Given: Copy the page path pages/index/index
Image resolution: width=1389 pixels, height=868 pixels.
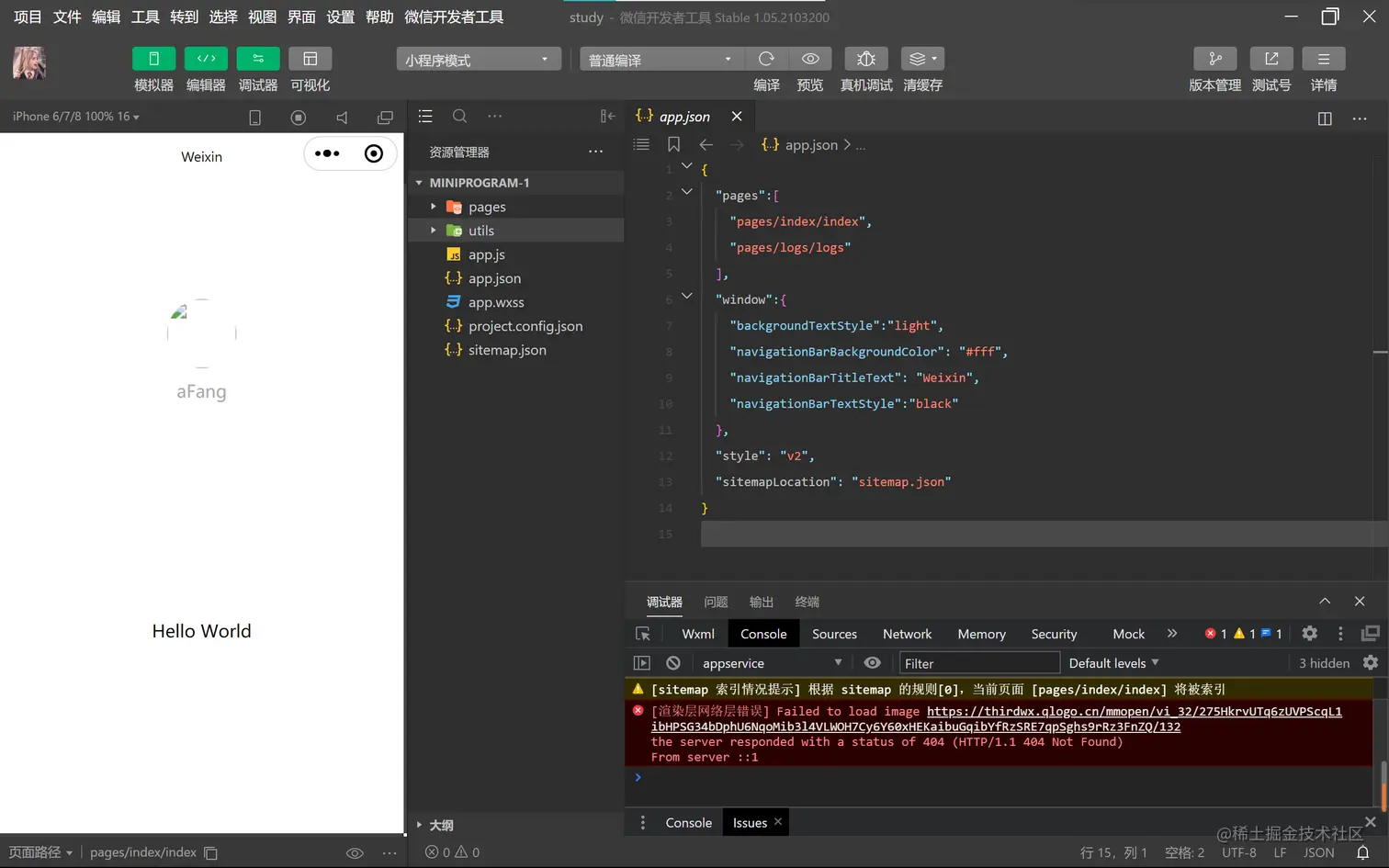Looking at the screenshot, I should [x=210, y=853].
